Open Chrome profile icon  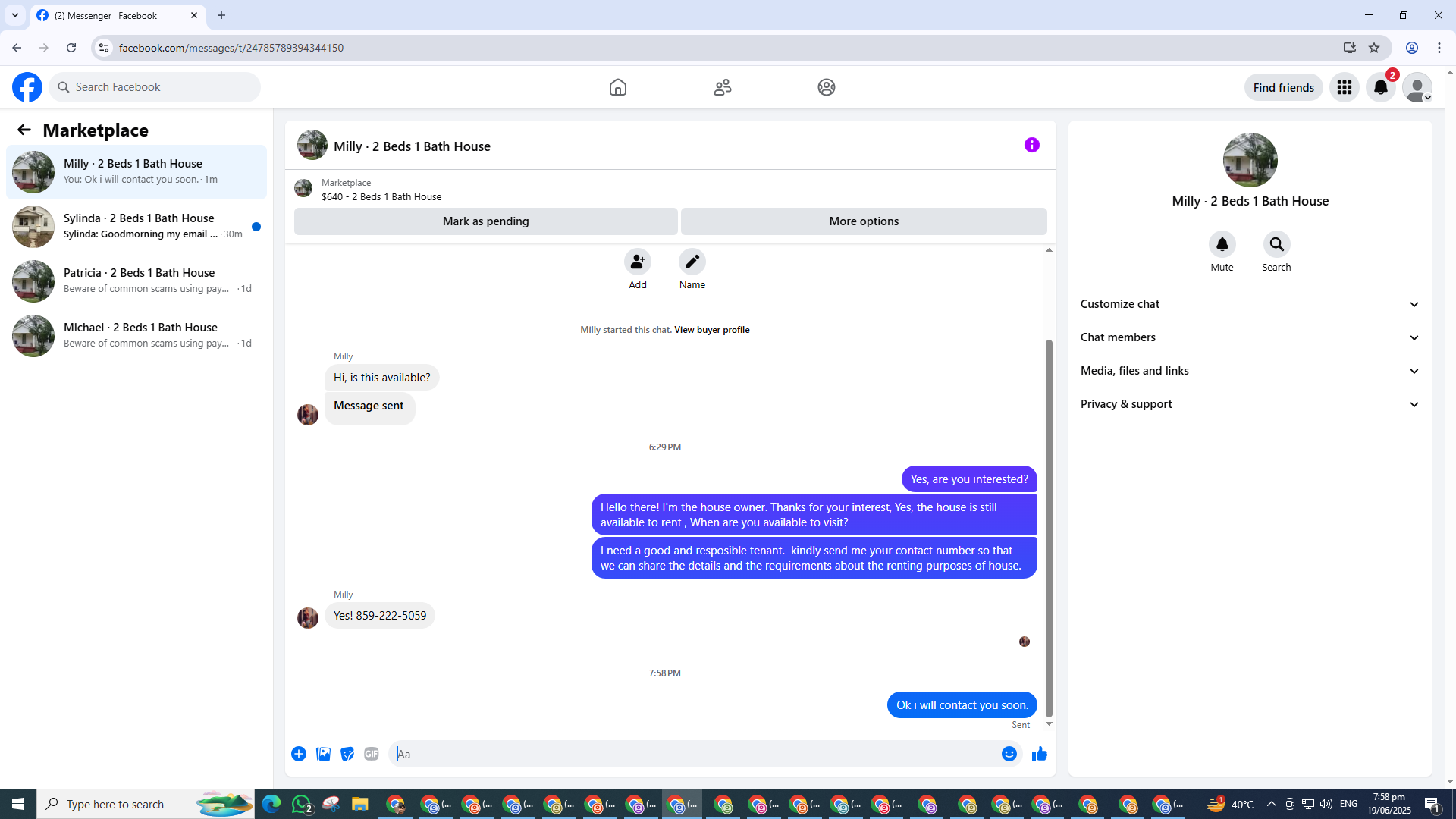(1412, 48)
